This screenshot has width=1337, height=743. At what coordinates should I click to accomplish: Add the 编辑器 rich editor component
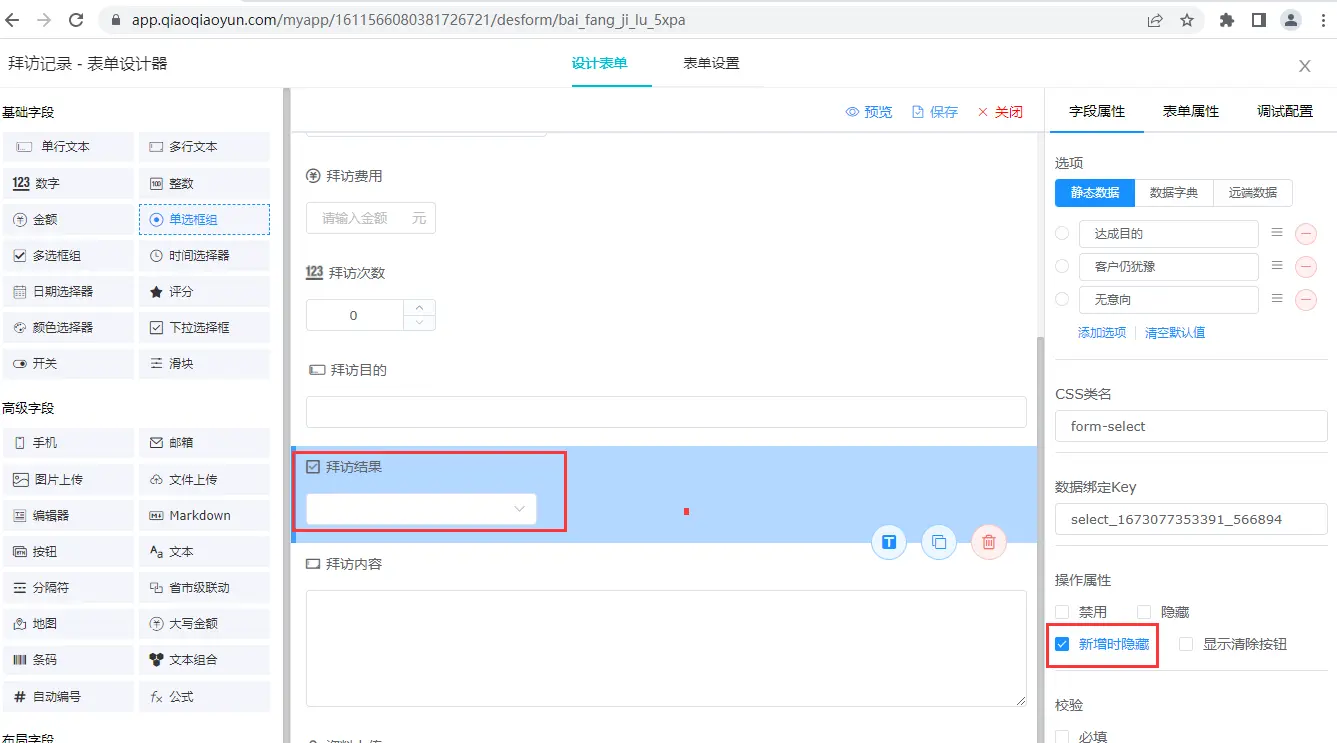68,515
